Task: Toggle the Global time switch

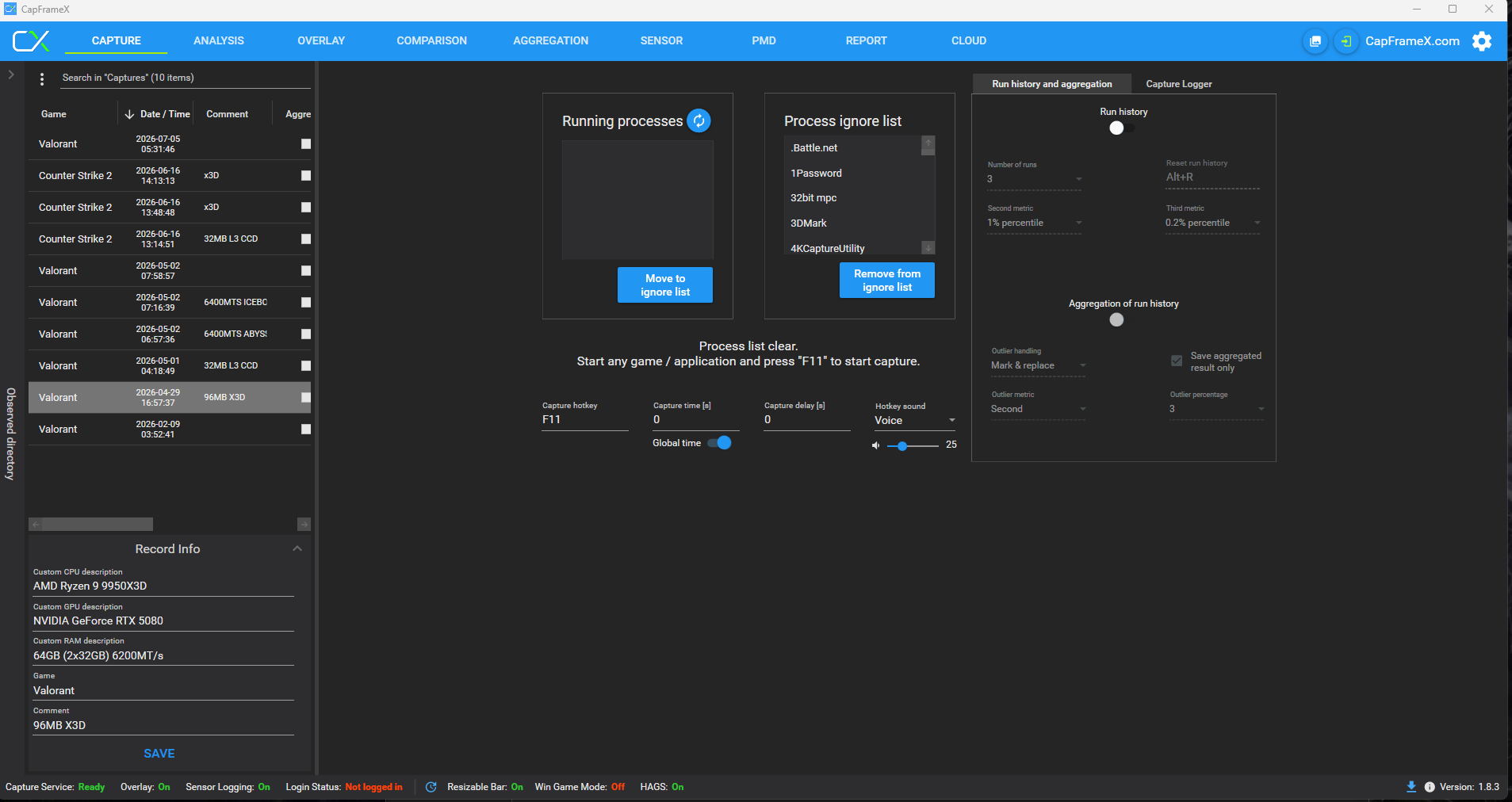Action: pos(719,443)
